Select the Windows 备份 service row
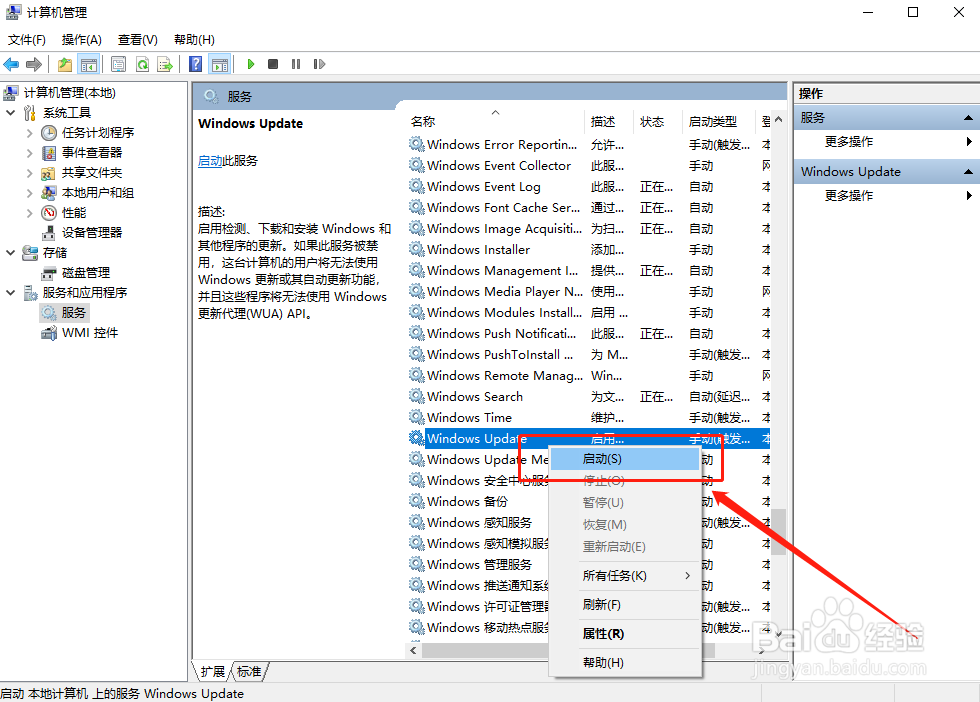The height and width of the screenshot is (702, 980). [x=478, y=501]
